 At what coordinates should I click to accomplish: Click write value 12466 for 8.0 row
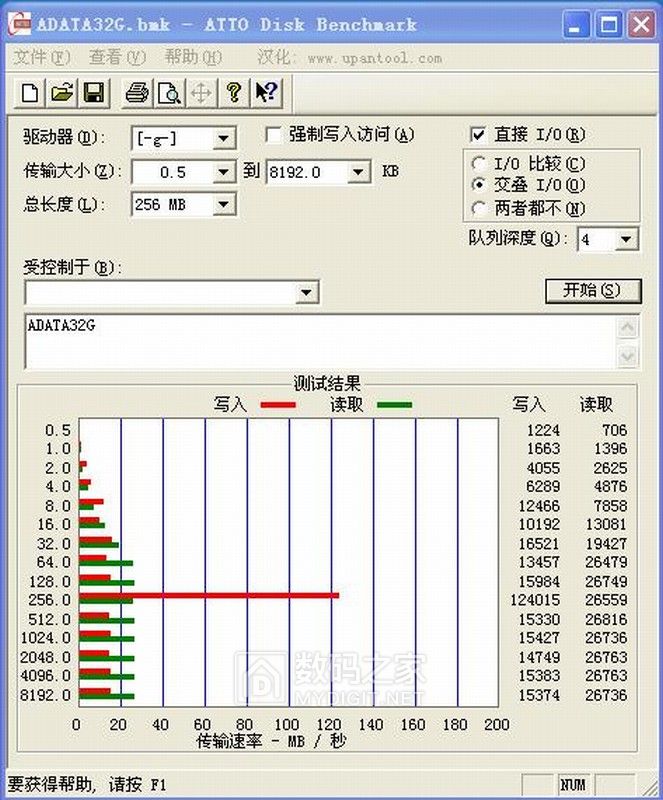539,506
